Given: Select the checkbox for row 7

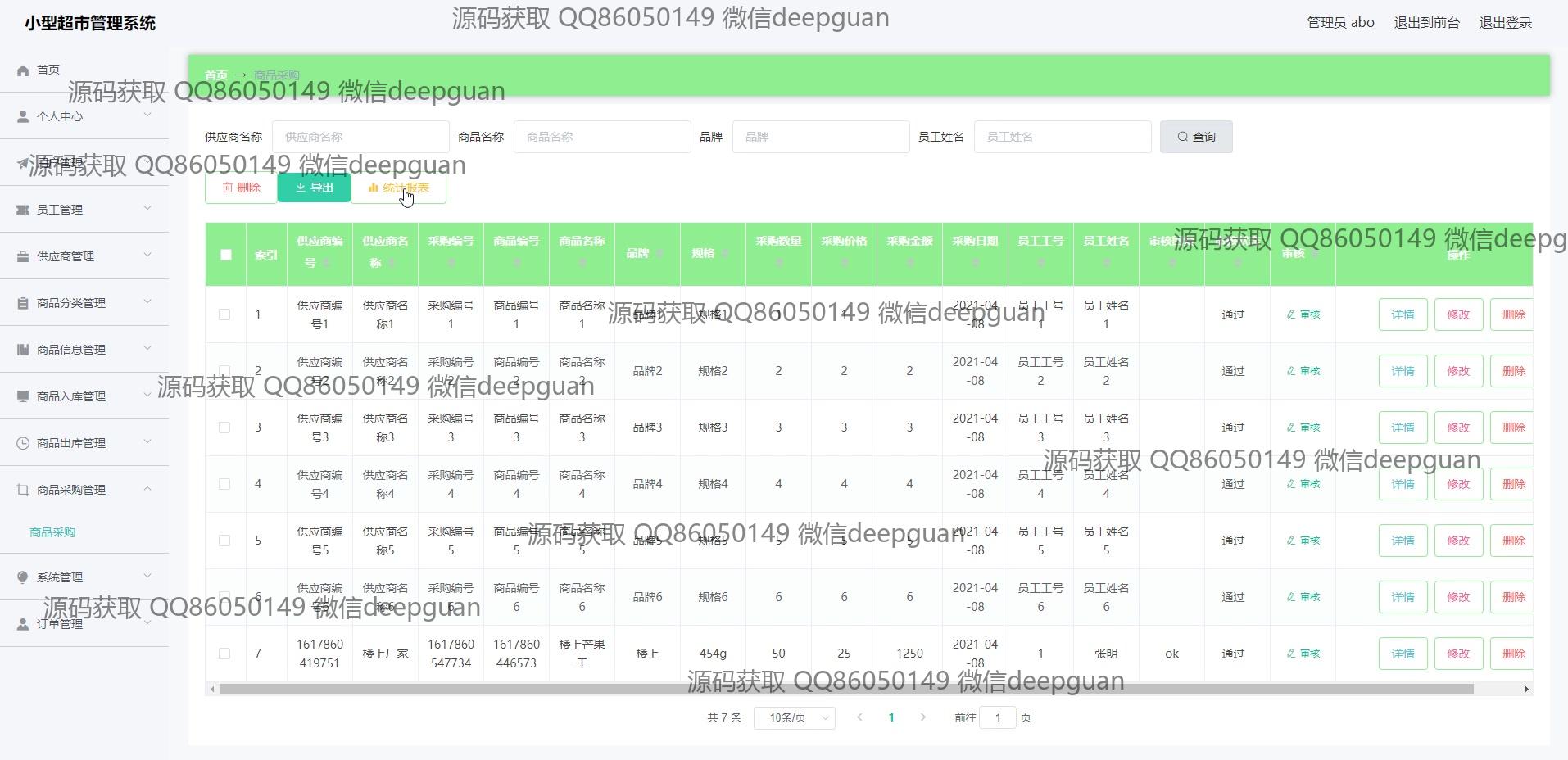Looking at the screenshot, I should tap(224, 654).
